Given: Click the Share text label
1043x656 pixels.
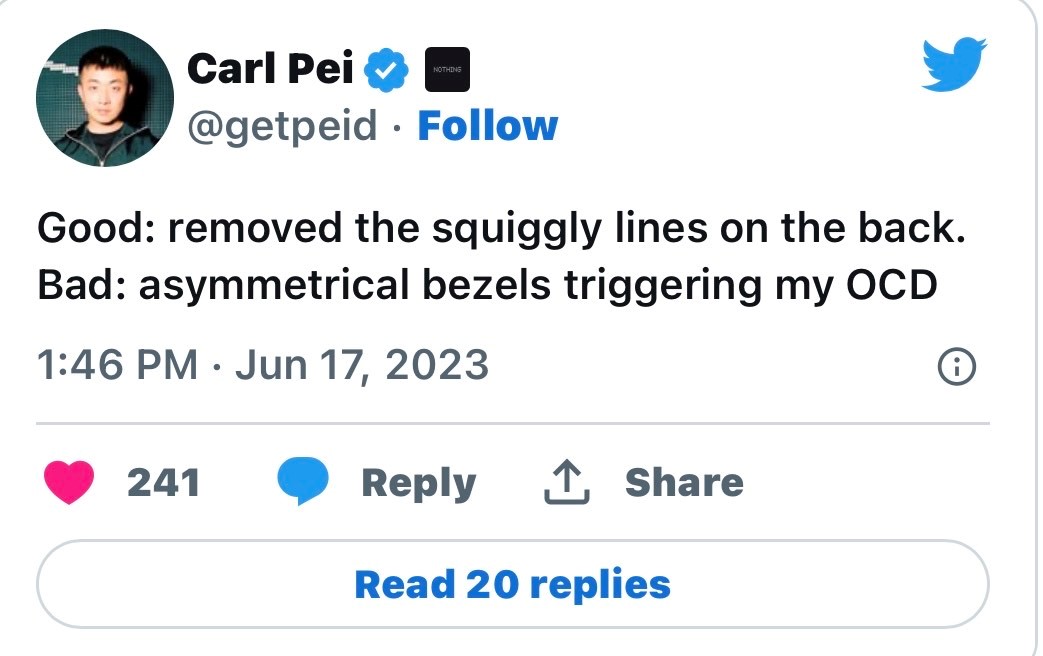Looking at the screenshot, I should (x=684, y=483).
